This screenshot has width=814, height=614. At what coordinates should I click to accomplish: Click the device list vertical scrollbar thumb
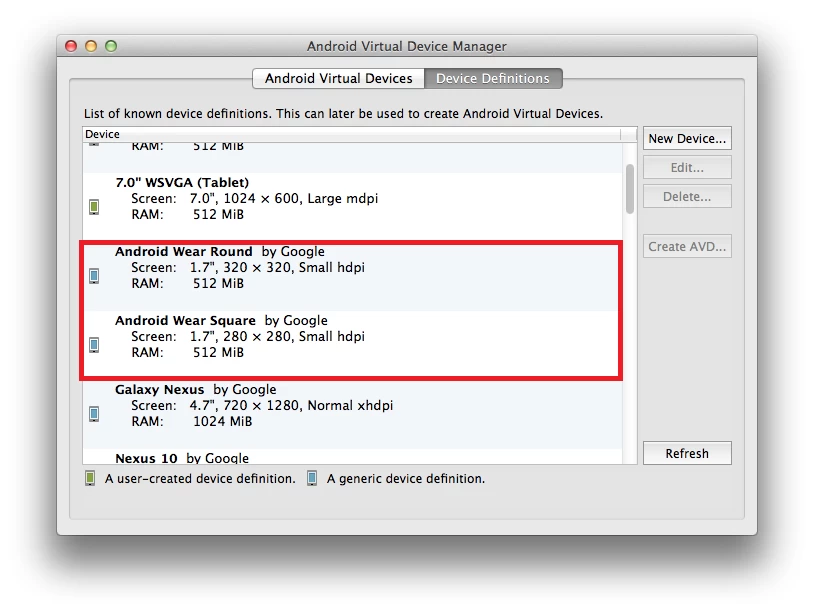630,189
